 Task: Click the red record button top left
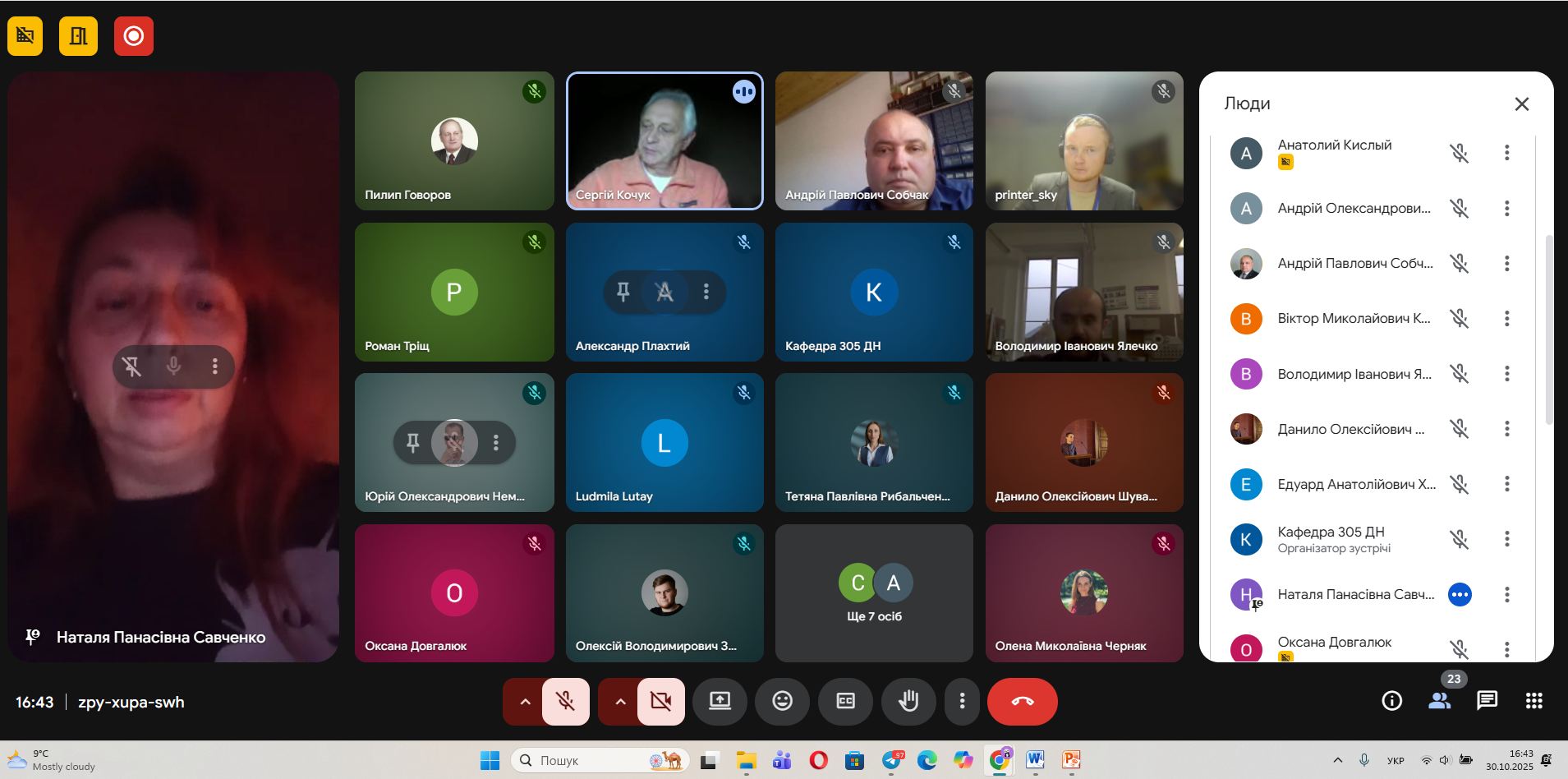pos(133,36)
